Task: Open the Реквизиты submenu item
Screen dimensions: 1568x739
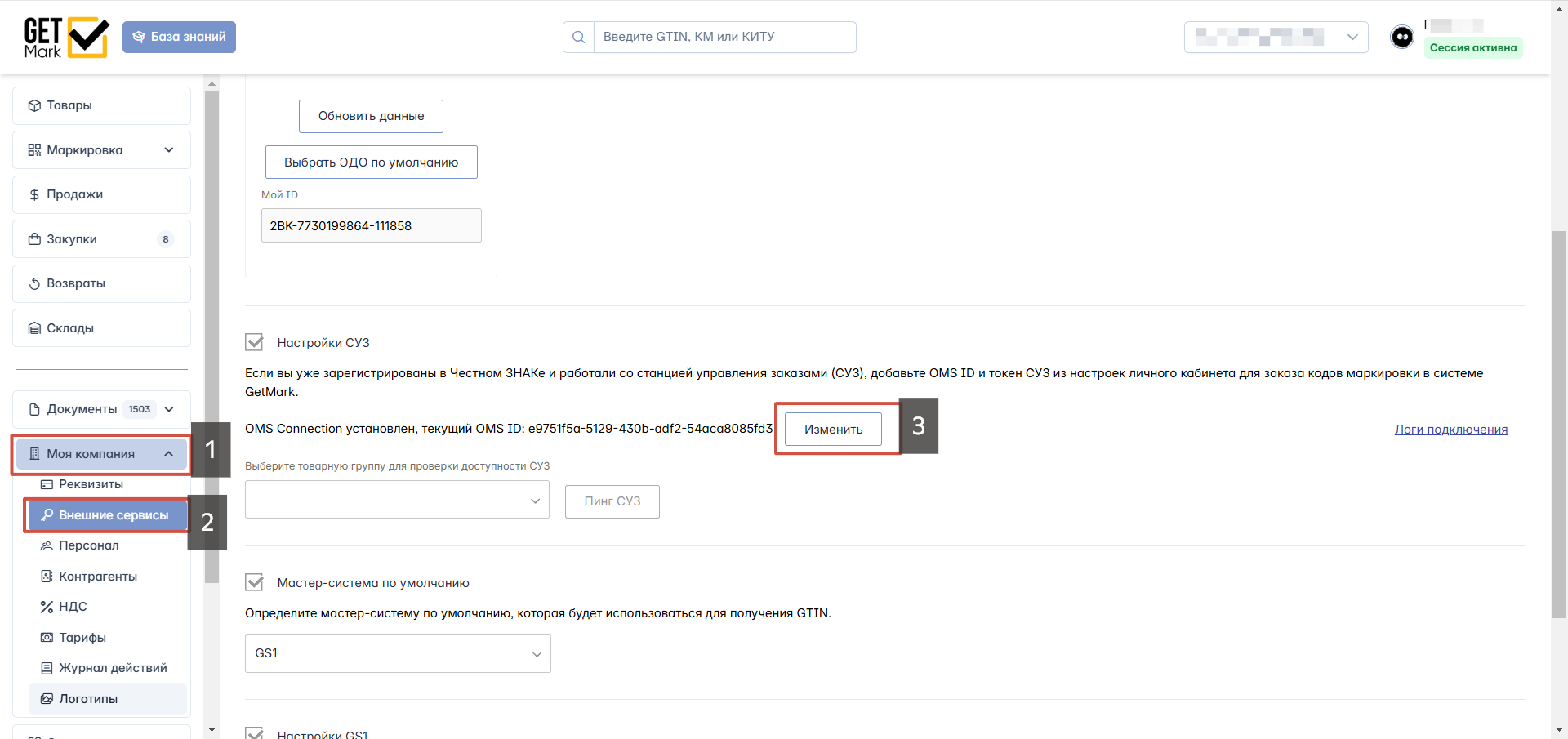Action: click(x=108, y=484)
